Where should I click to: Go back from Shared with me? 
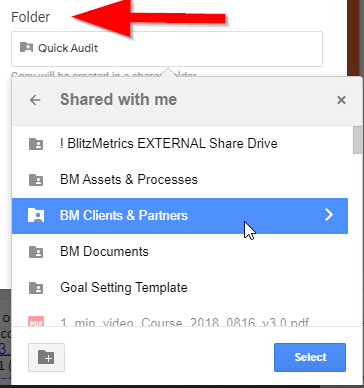click(x=35, y=100)
